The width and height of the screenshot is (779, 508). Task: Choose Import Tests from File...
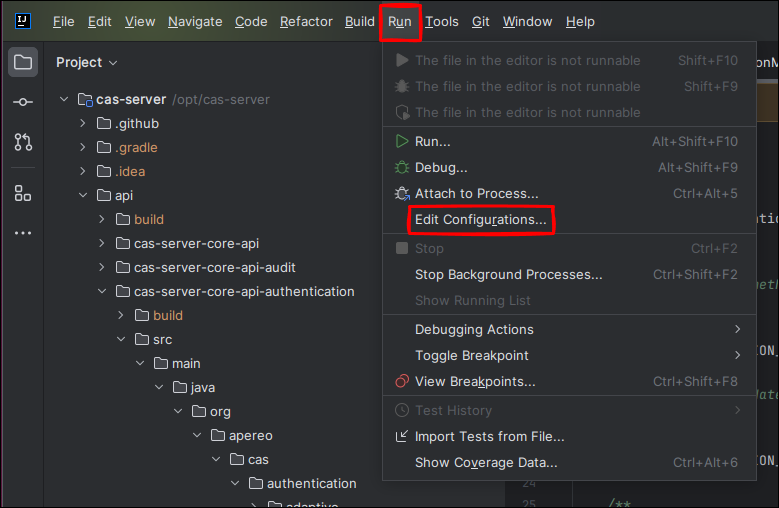pyautogui.click(x=489, y=436)
